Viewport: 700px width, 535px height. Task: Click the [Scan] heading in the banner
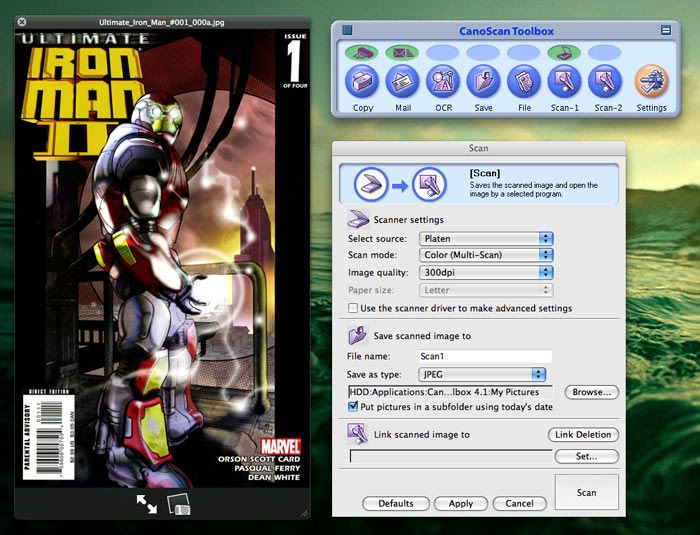point(484,173)
